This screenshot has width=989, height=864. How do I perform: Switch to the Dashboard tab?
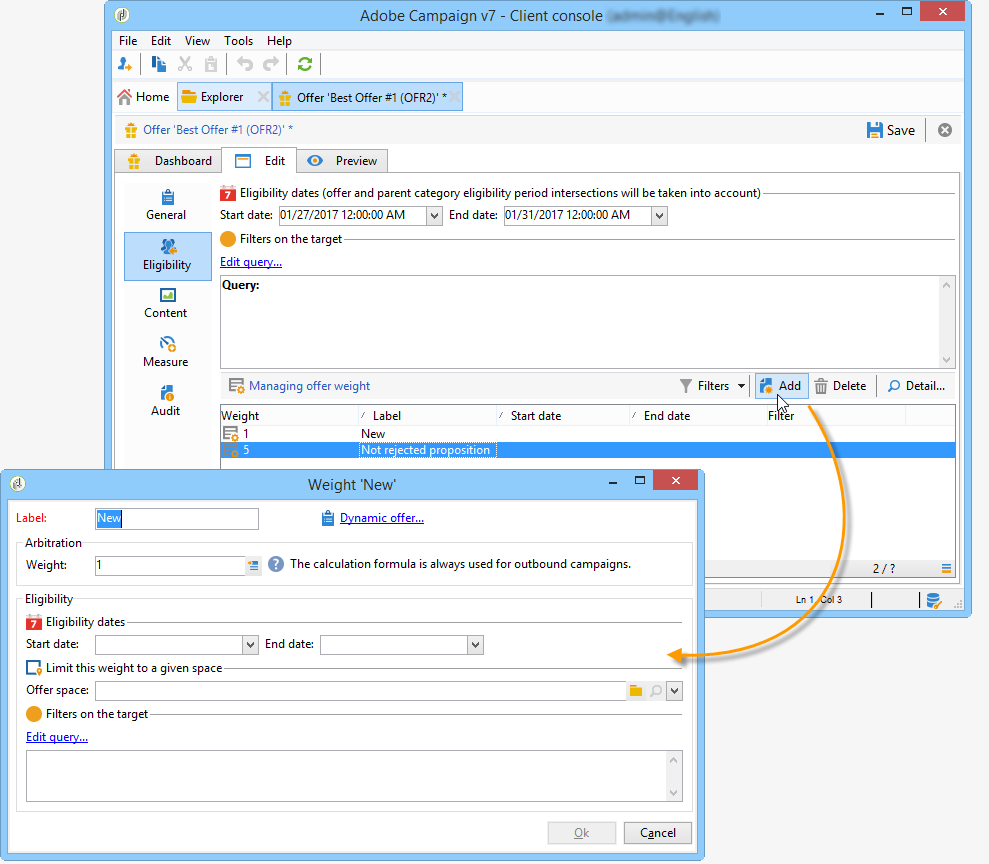click(x=168, y=161)
